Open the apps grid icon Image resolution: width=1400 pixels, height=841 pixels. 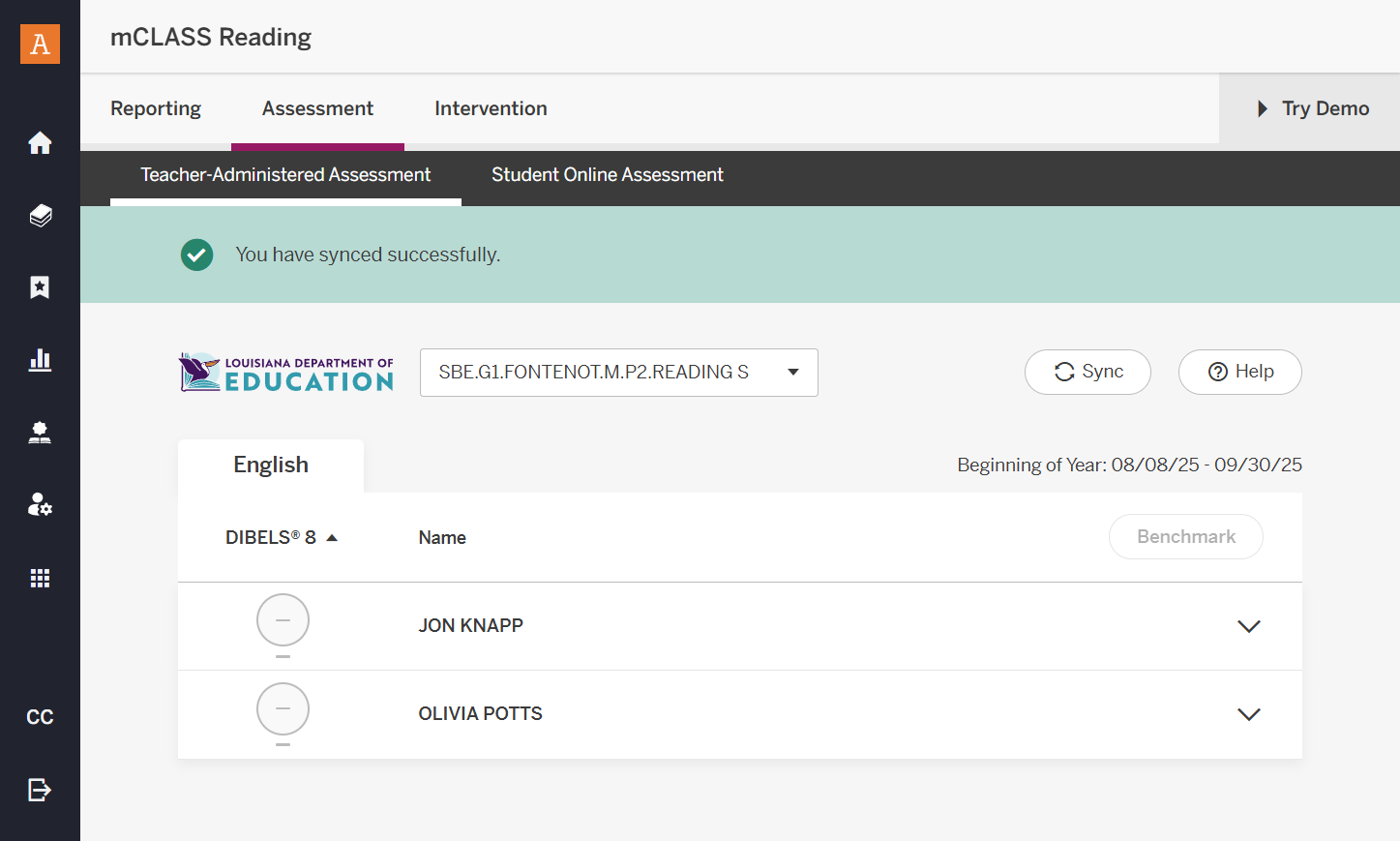[x=40, y=578]
